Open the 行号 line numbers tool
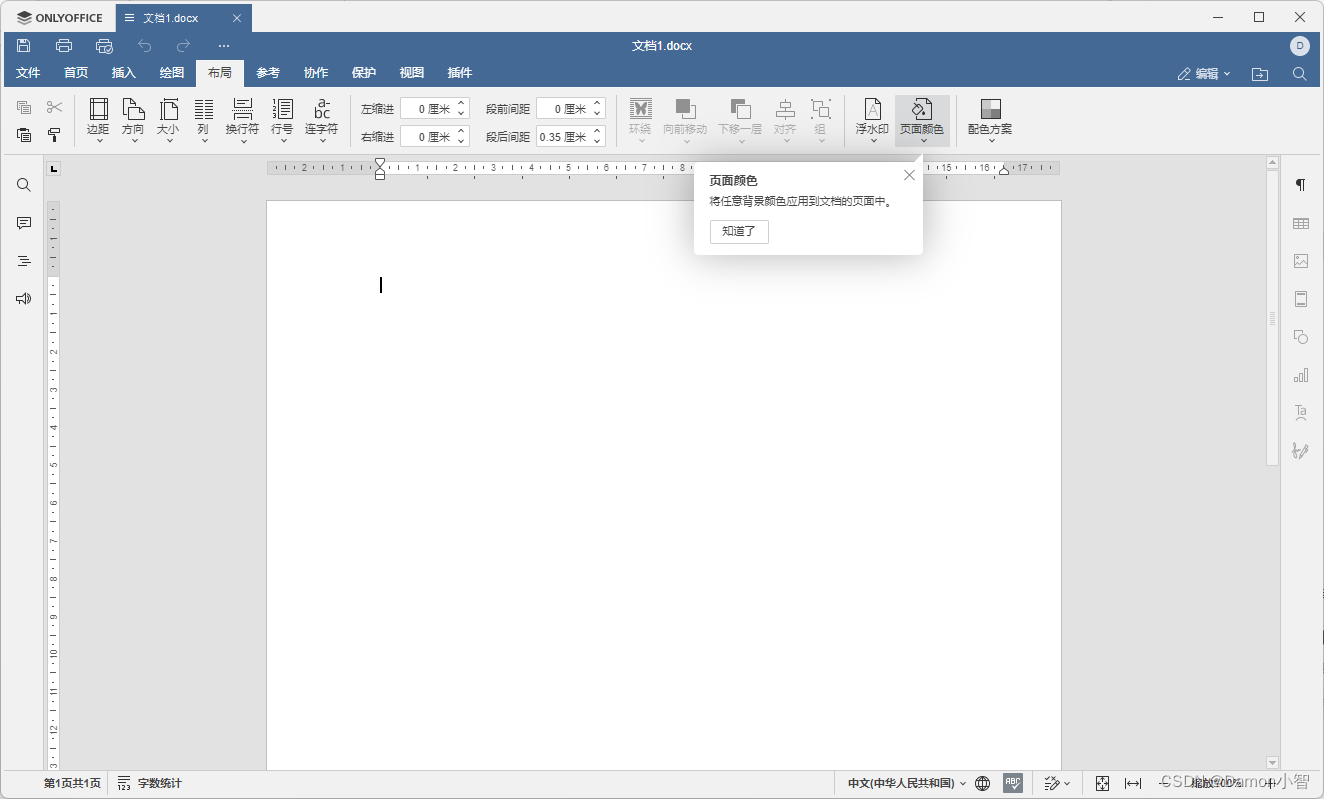This screenshot has width=1324, height=799. [x=282, y=121]
